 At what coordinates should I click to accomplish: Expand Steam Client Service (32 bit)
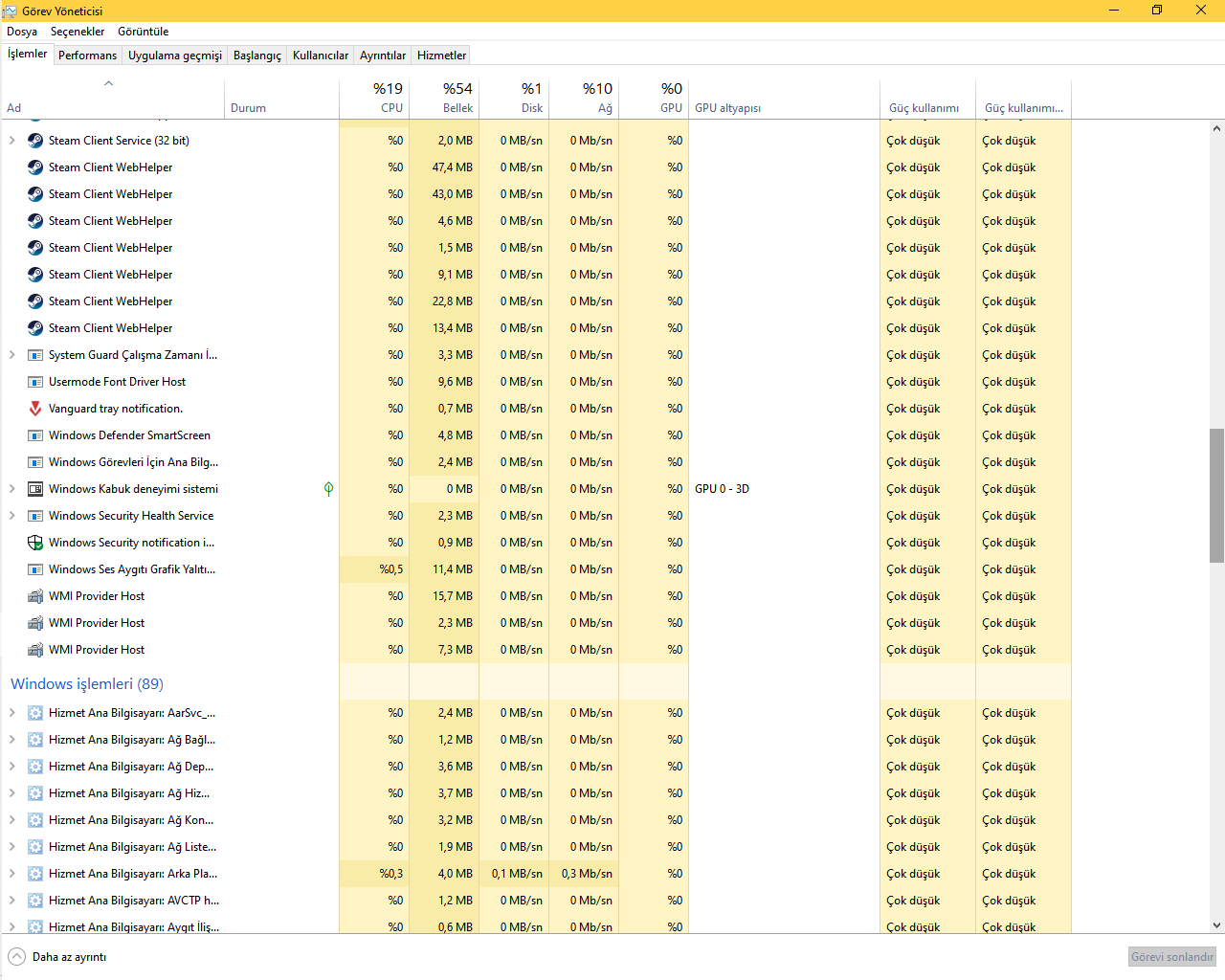click(x=11, y=141)
